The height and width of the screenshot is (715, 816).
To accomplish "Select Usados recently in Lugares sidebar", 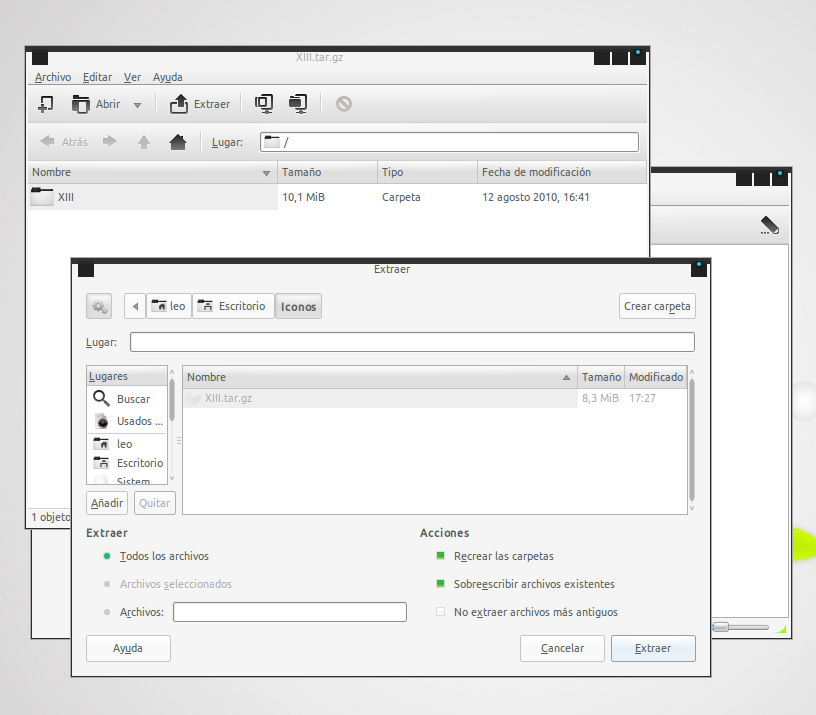I will 128,420.
